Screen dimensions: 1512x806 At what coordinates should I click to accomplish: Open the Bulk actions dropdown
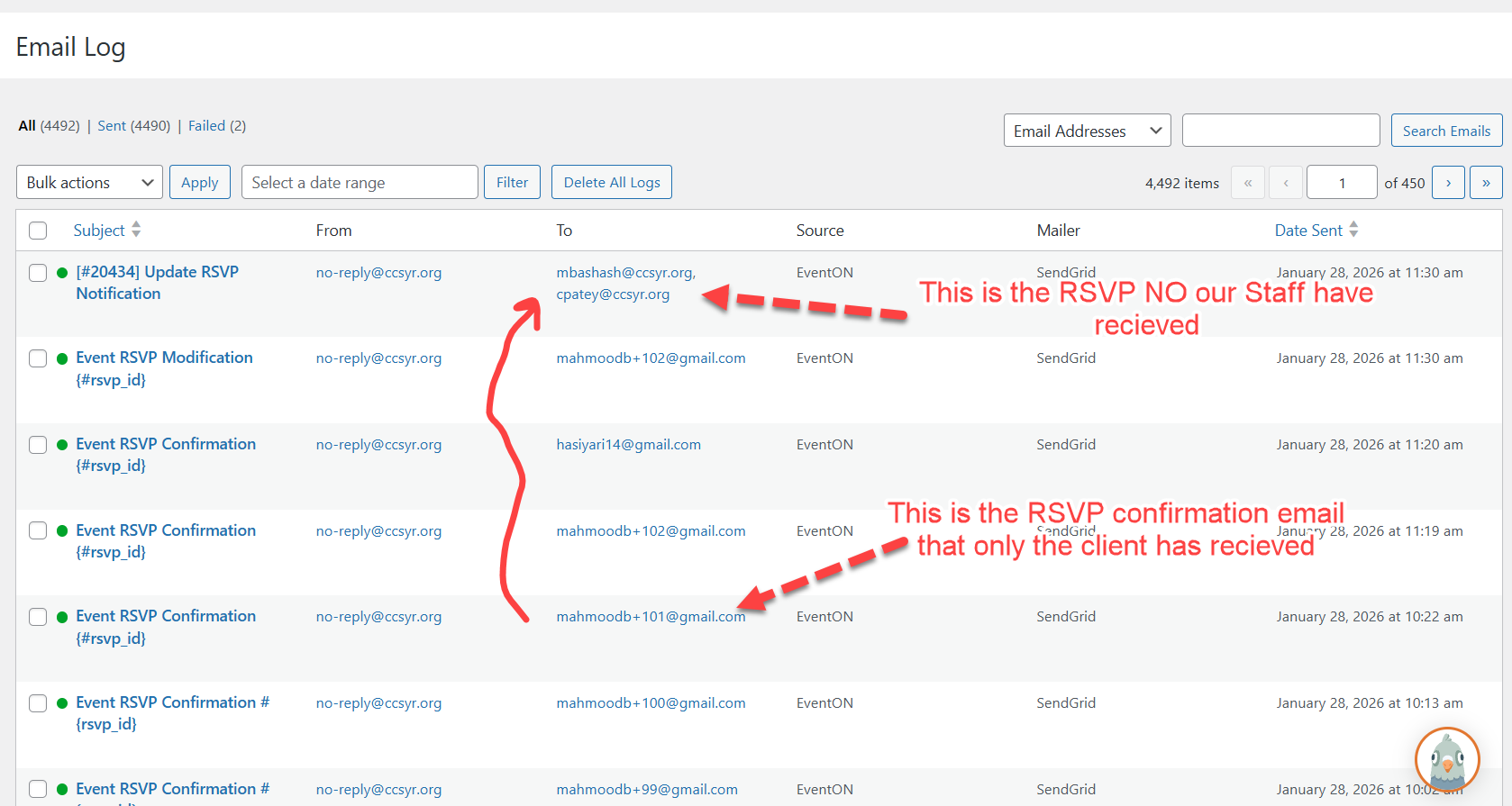click(89, 183)
